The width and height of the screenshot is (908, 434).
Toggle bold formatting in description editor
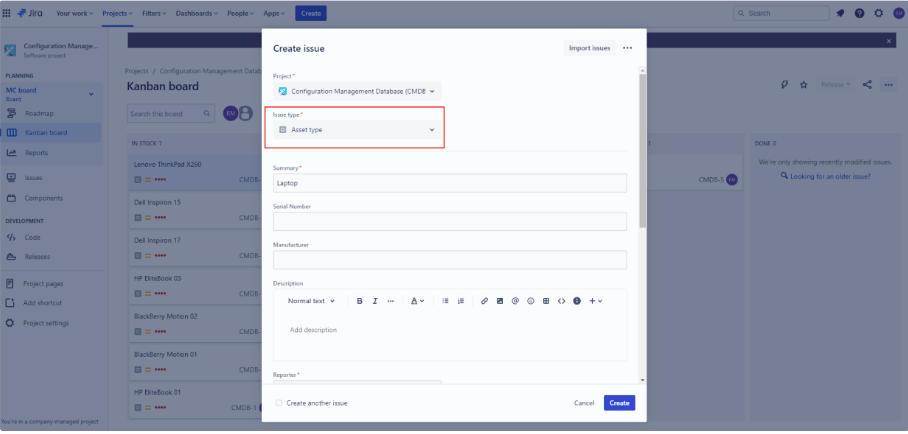click(359, 301)
